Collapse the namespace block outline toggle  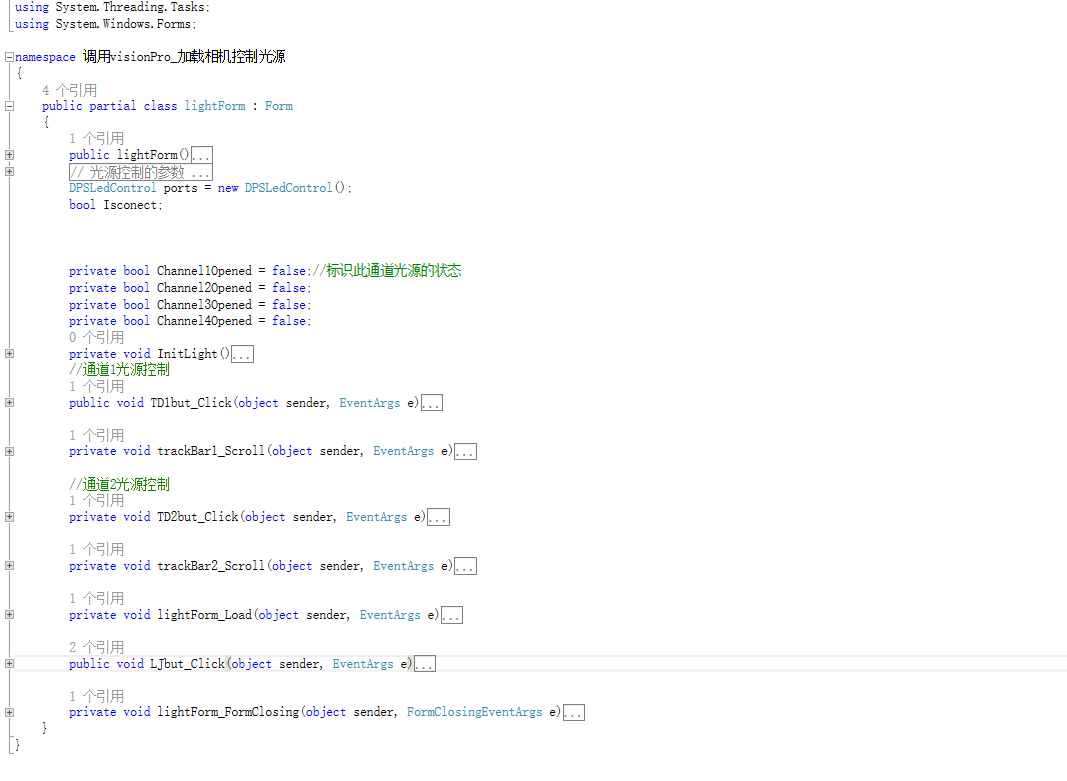[10, 57]
